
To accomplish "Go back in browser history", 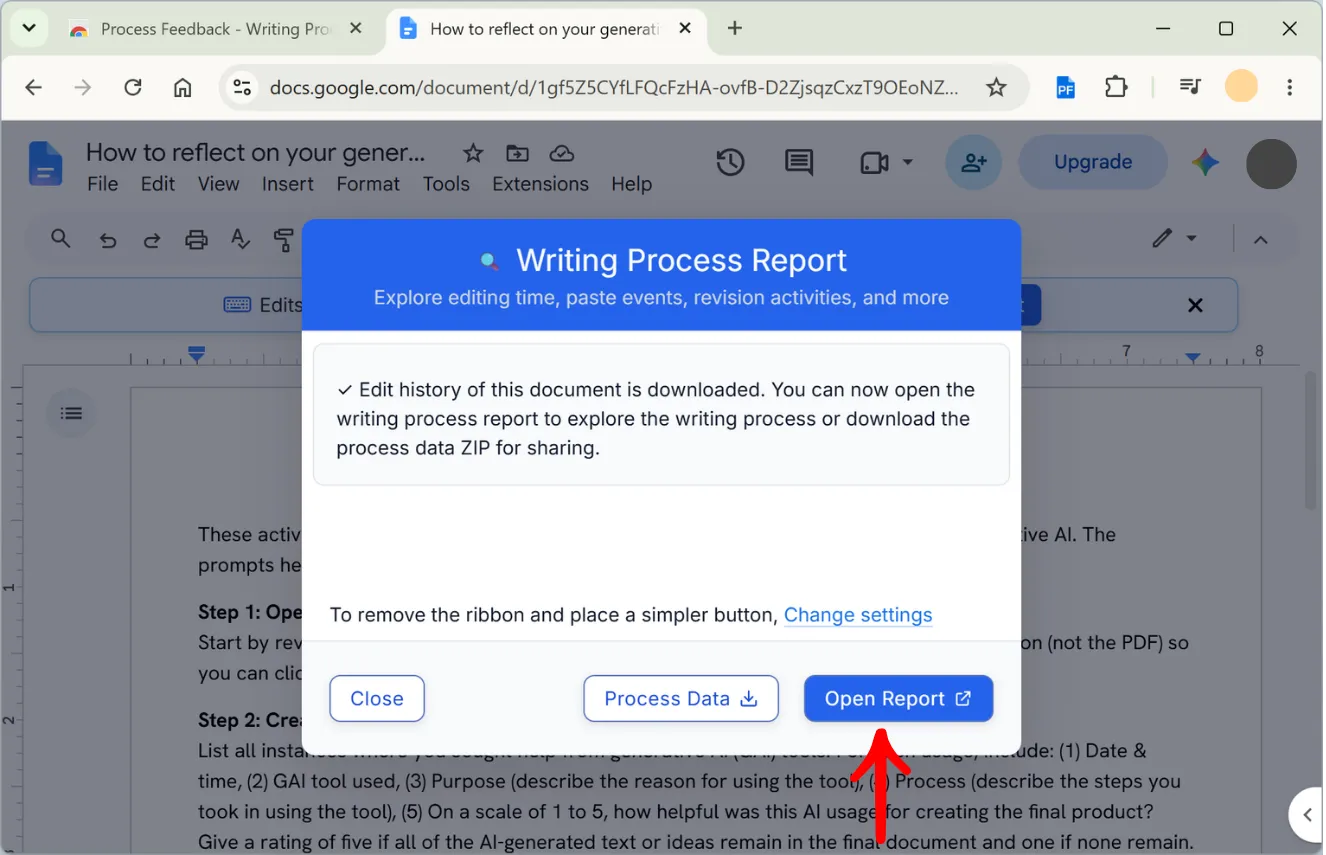I will pyautogui.click(x=34, y=88).
